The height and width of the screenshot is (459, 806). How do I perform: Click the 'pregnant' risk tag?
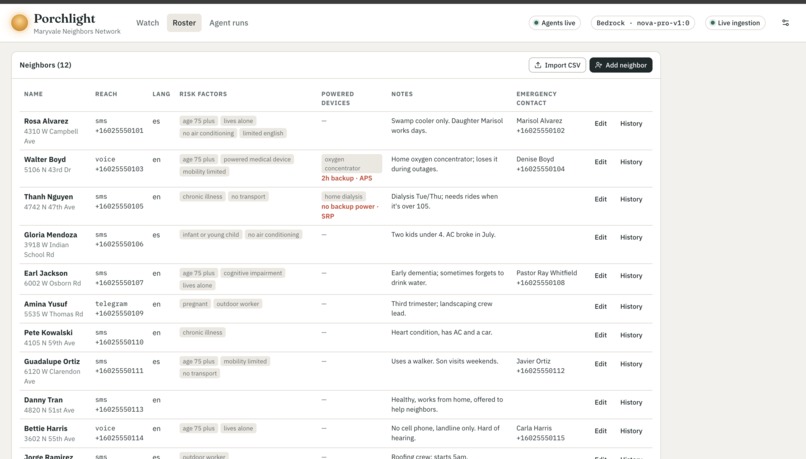195,304
